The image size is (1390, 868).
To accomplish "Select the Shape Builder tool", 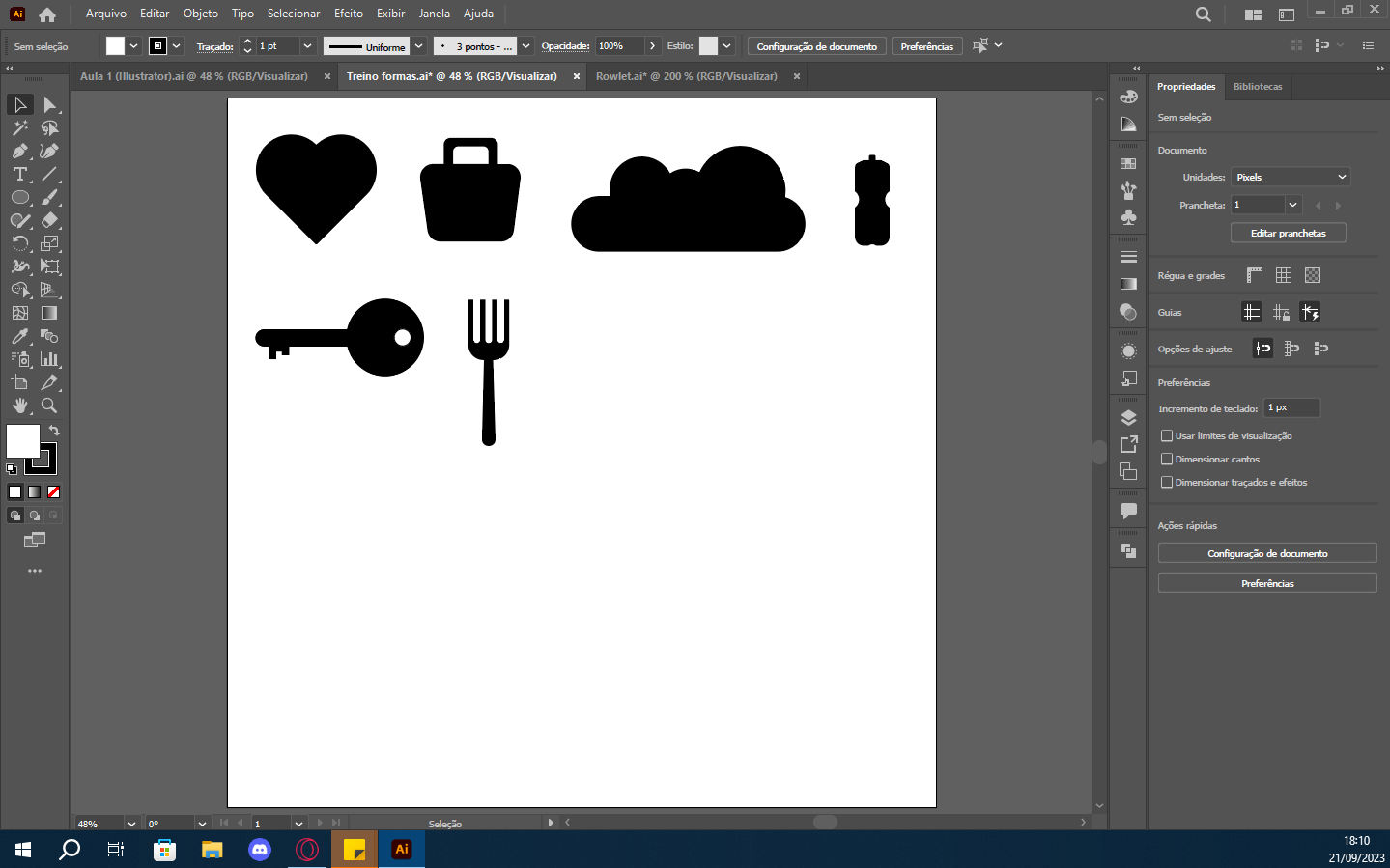I will tap(20, 290).
